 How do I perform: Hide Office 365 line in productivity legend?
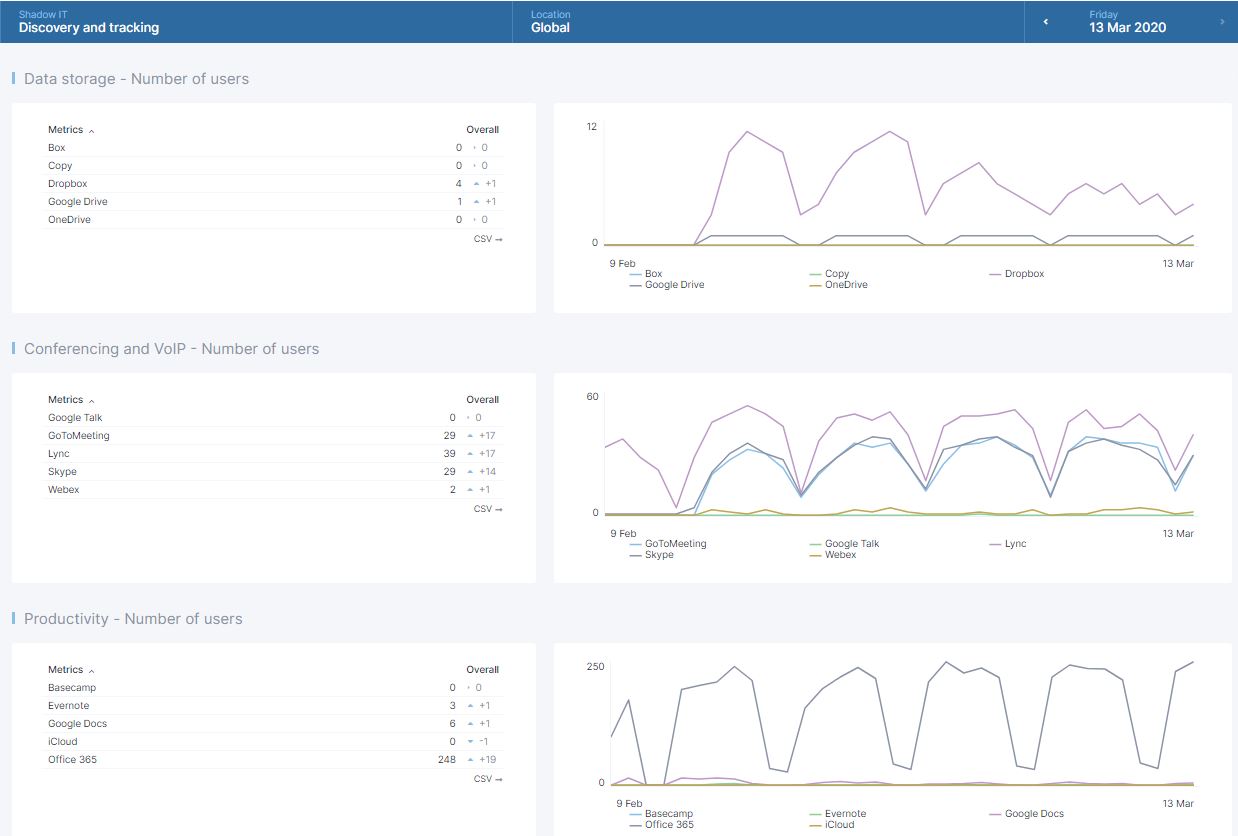click(668, 825)
